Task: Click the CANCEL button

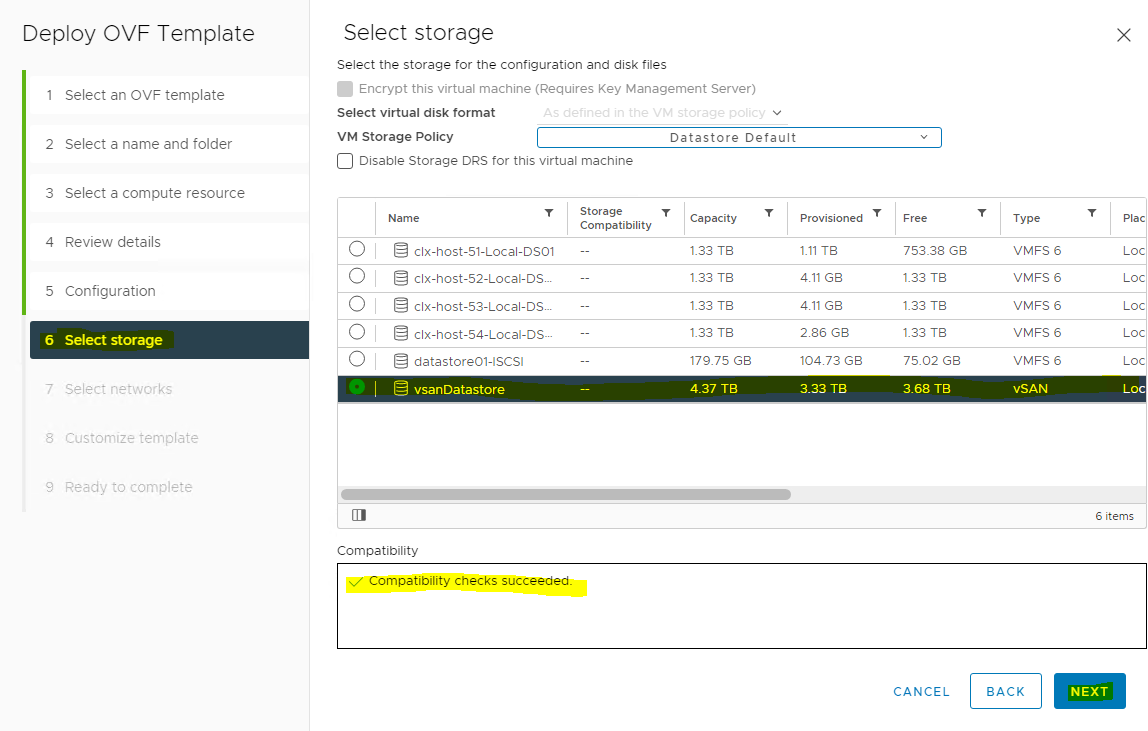Action: 921,691
